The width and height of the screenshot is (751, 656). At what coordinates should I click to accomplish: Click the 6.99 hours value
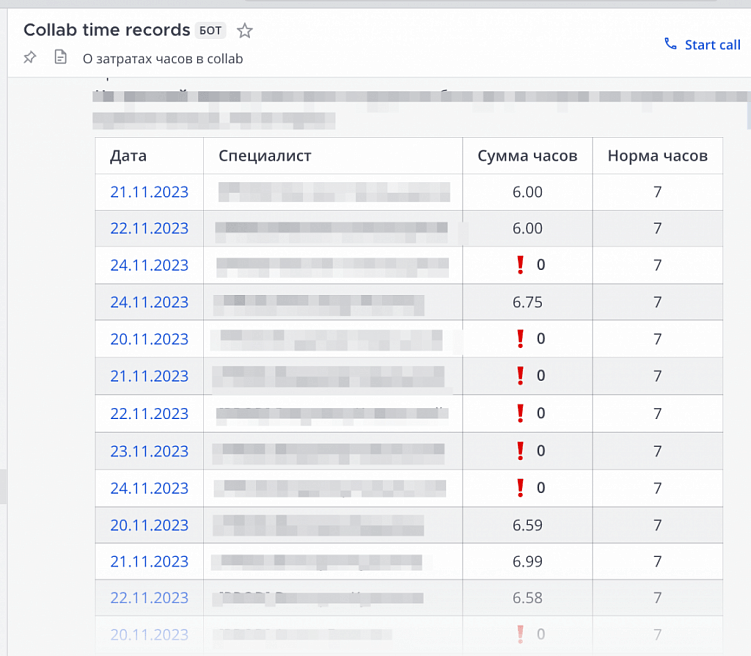527,561
